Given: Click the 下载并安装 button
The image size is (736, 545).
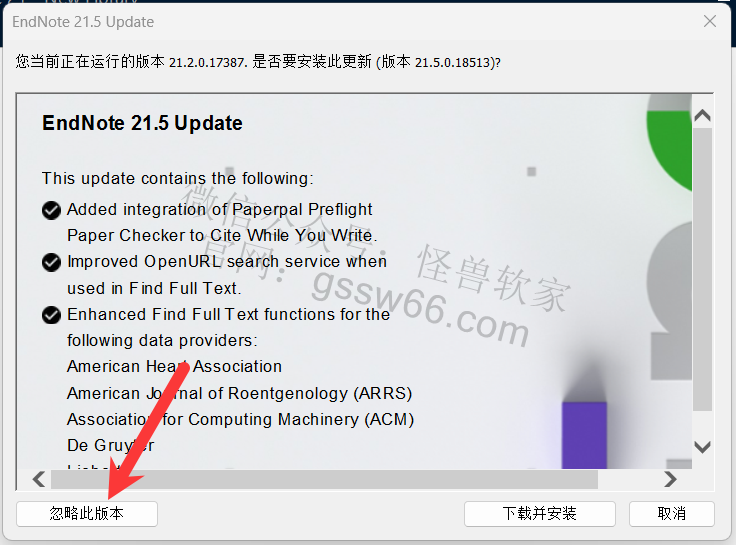Looking at the screenshot, I should [x=540, y=514].
